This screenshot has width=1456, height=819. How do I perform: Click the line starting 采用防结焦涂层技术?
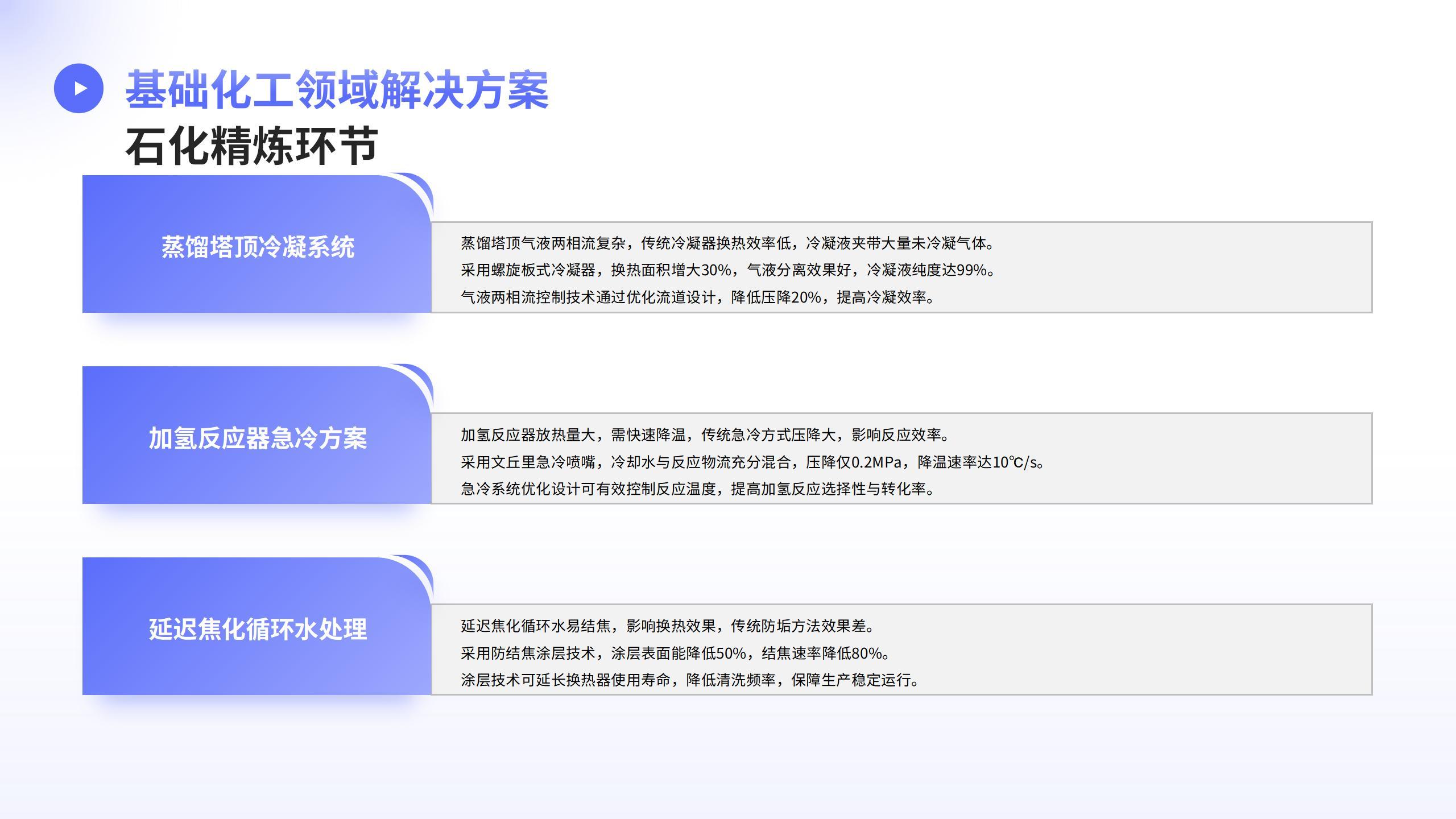pyautogui.click(x=675, y=653)
